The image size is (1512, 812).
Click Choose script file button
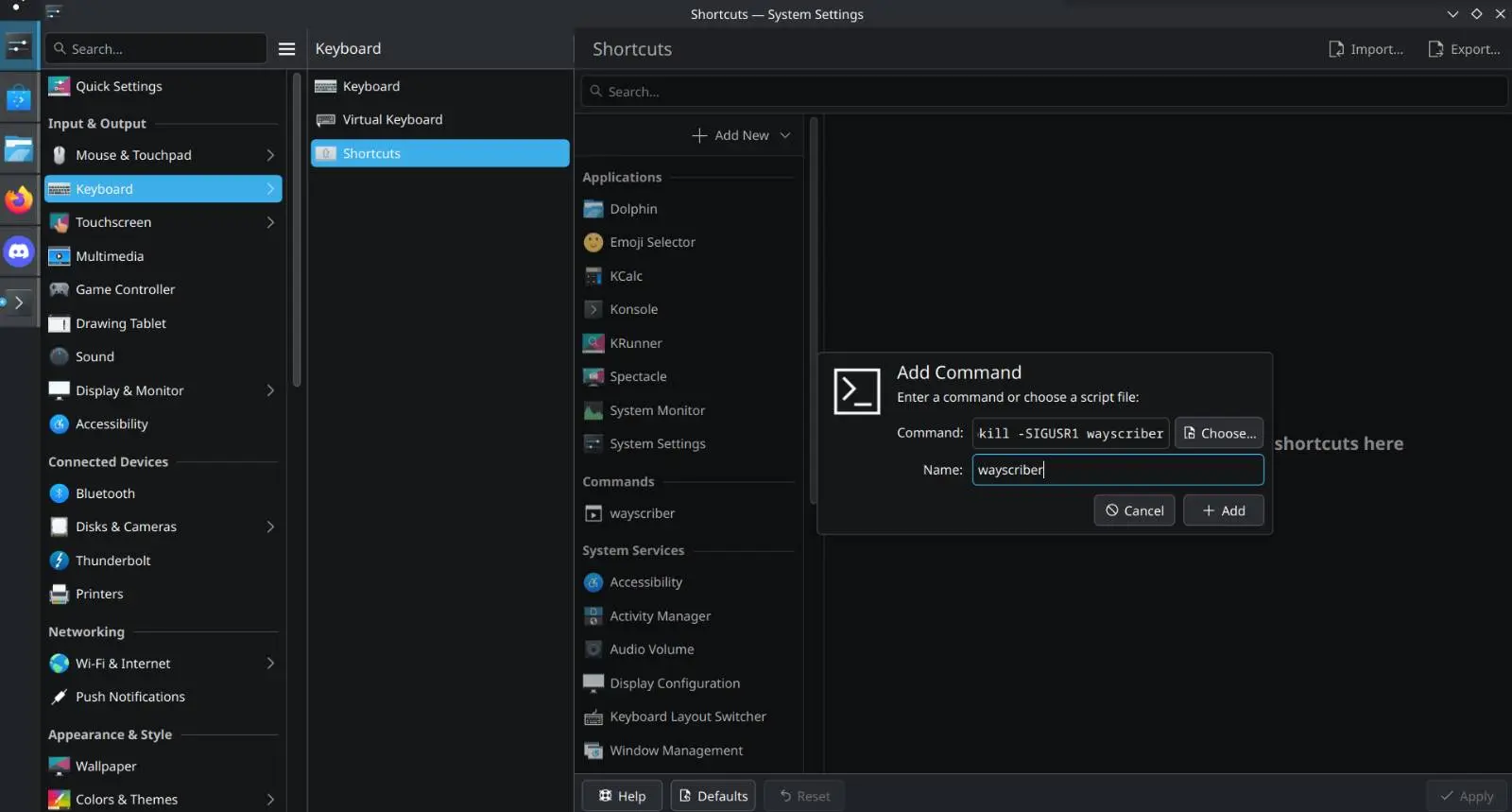click(x=1219, y=433)
